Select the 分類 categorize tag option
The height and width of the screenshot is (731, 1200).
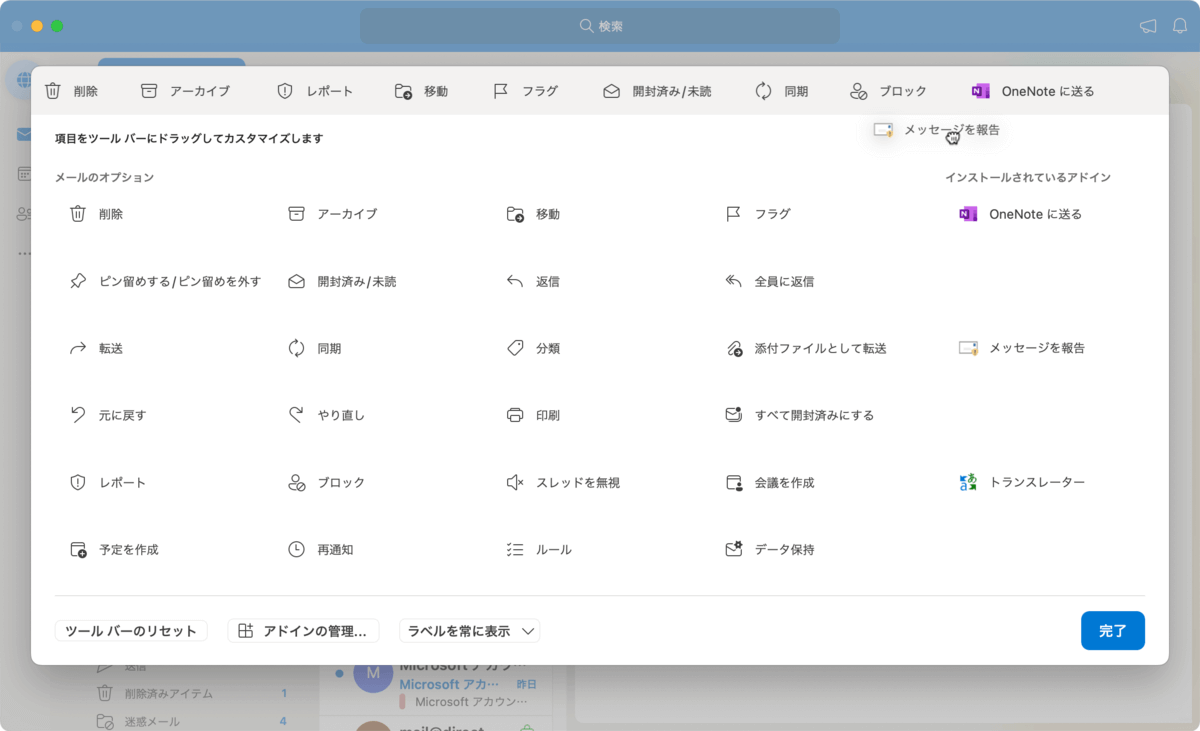[533, 349]
